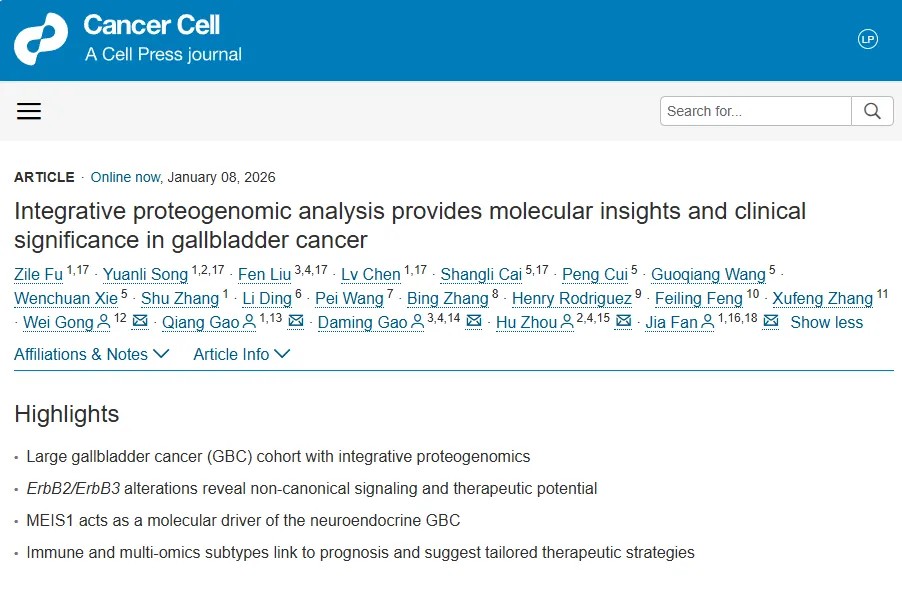Click author name Yuanli Song

click(x=146, y=275)
